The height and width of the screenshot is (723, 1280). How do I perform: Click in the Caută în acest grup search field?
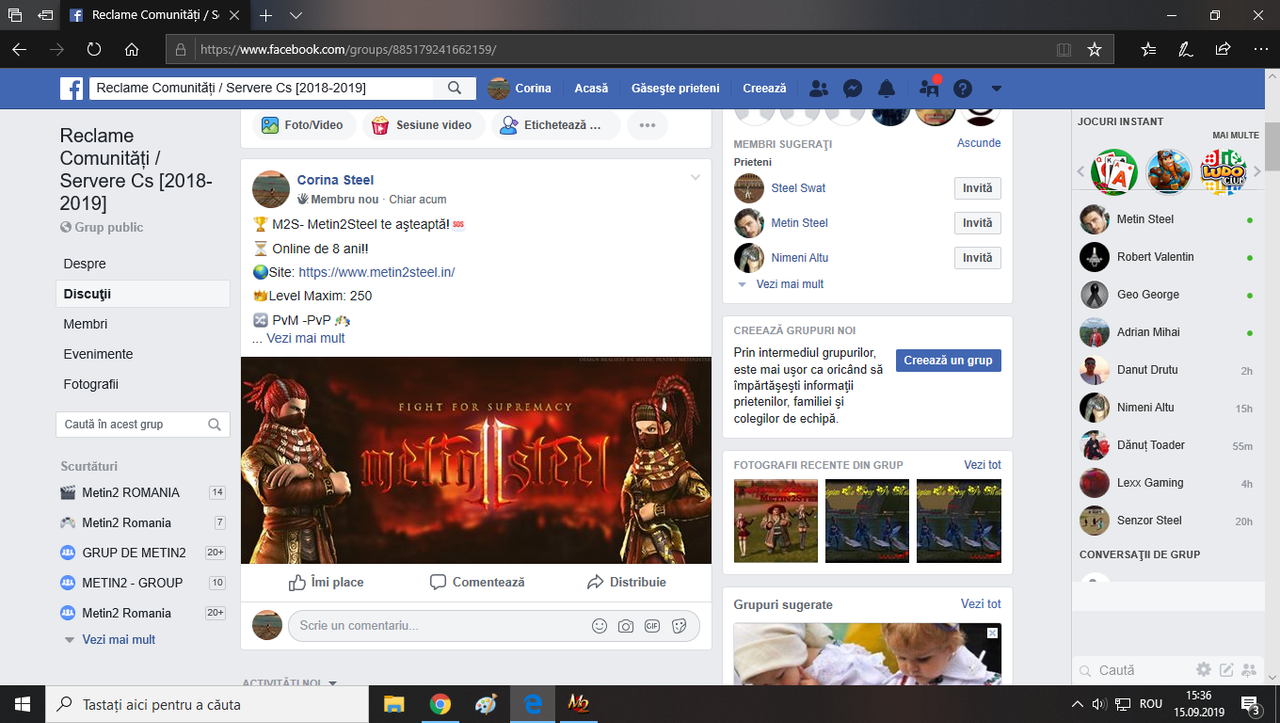point(143,424)
